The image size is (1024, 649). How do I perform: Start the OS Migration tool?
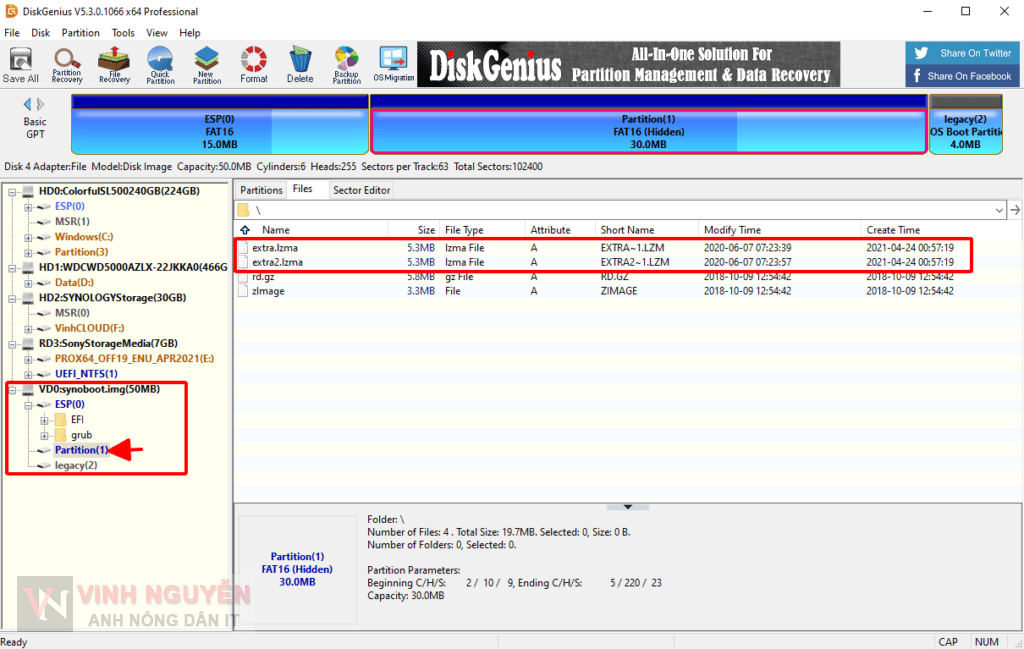click(x=393, y=64)
